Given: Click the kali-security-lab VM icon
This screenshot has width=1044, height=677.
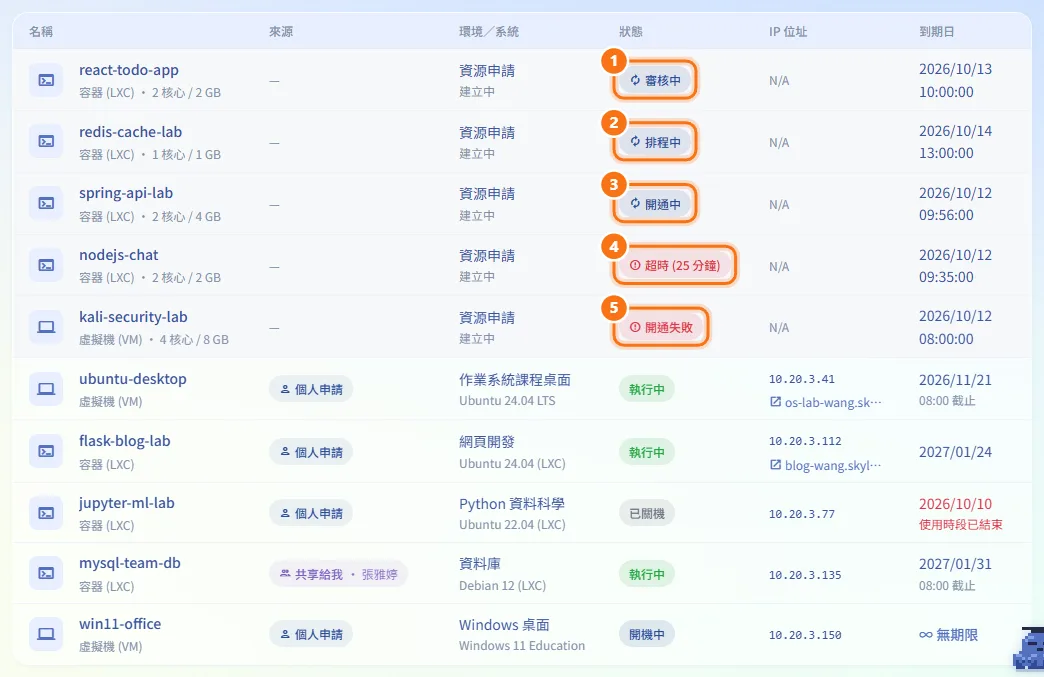Looking at the screenshot, I should [x=46, y=328].
